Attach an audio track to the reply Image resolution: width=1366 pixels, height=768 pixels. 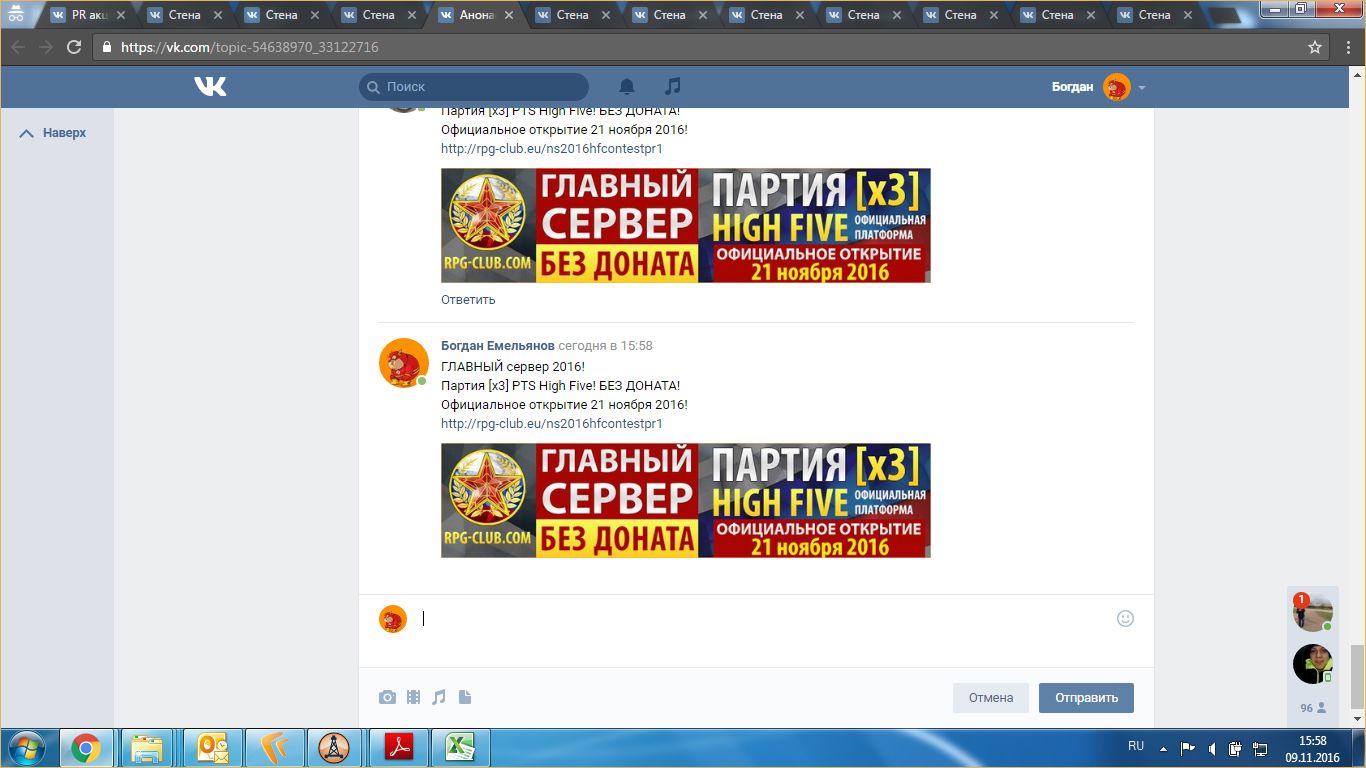439,698
